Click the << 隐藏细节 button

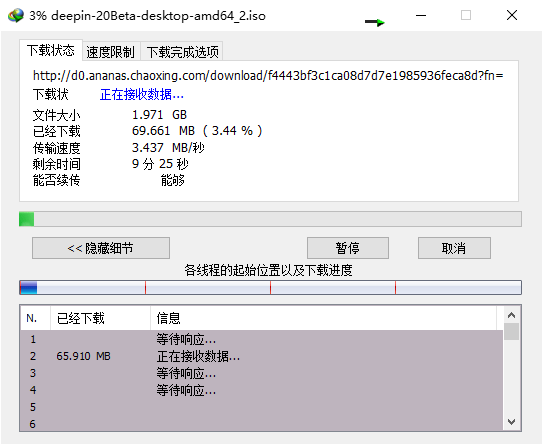(x=101, y=248)
